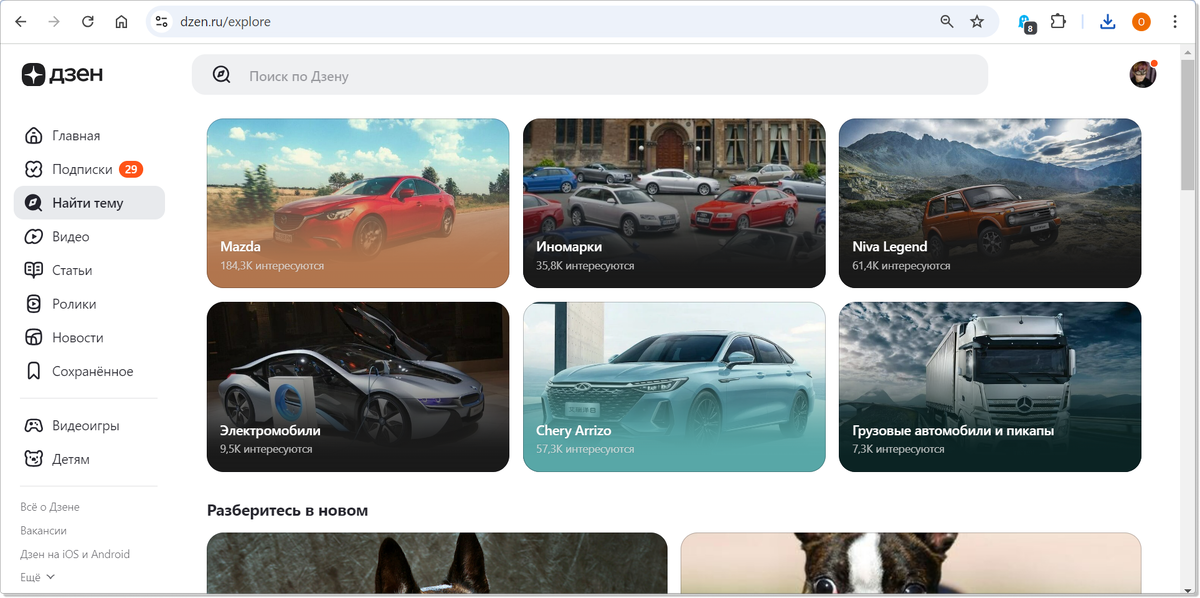Open Ролики section label

coord(74,304)
